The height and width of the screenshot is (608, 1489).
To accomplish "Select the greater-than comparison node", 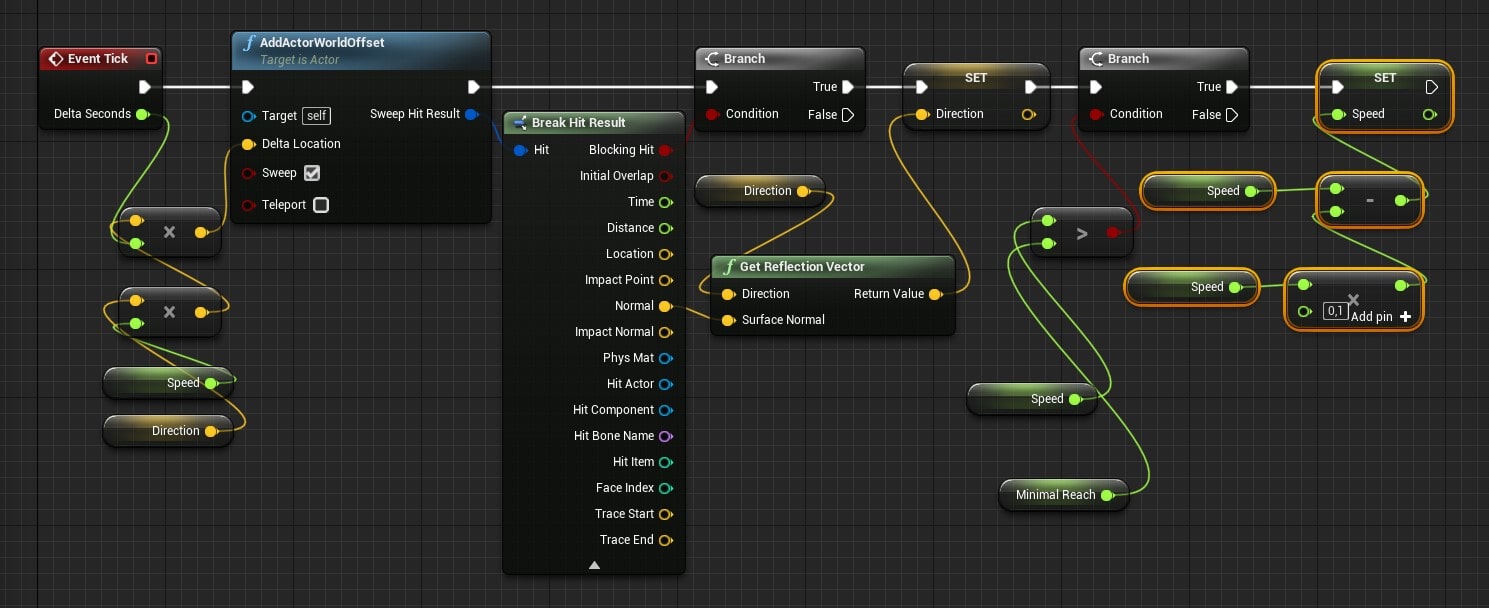I will pos(1081,233).
